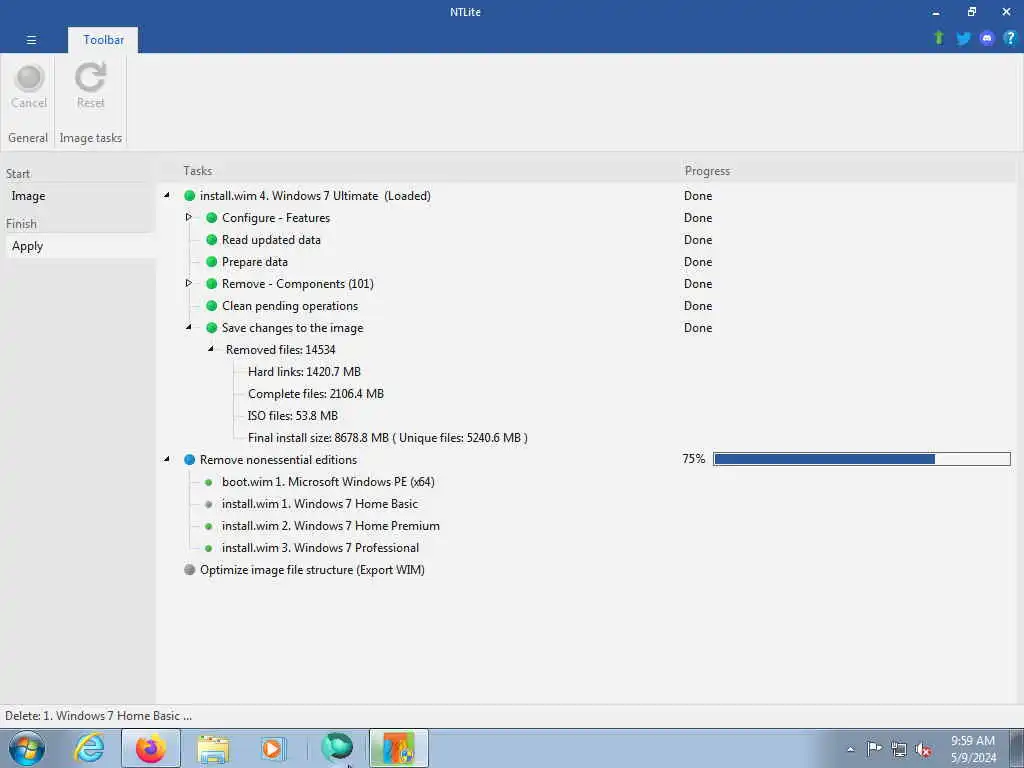The height and width of the screenshot is (768, 1024).
Task: Select ISO files: 53.8 MB row
Action: [293, 416]
